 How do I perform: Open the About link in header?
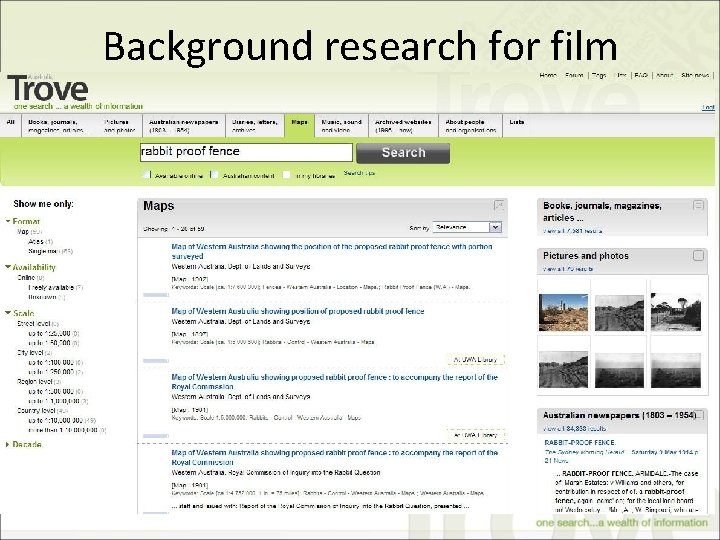664,75
